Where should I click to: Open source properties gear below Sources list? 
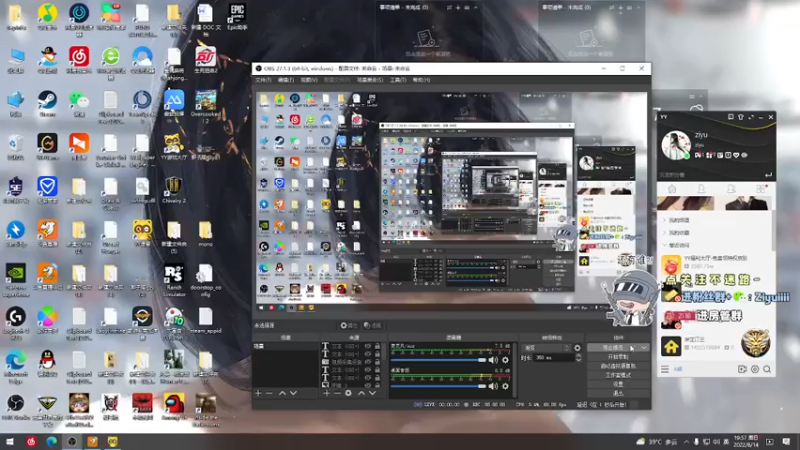[348, 393]
